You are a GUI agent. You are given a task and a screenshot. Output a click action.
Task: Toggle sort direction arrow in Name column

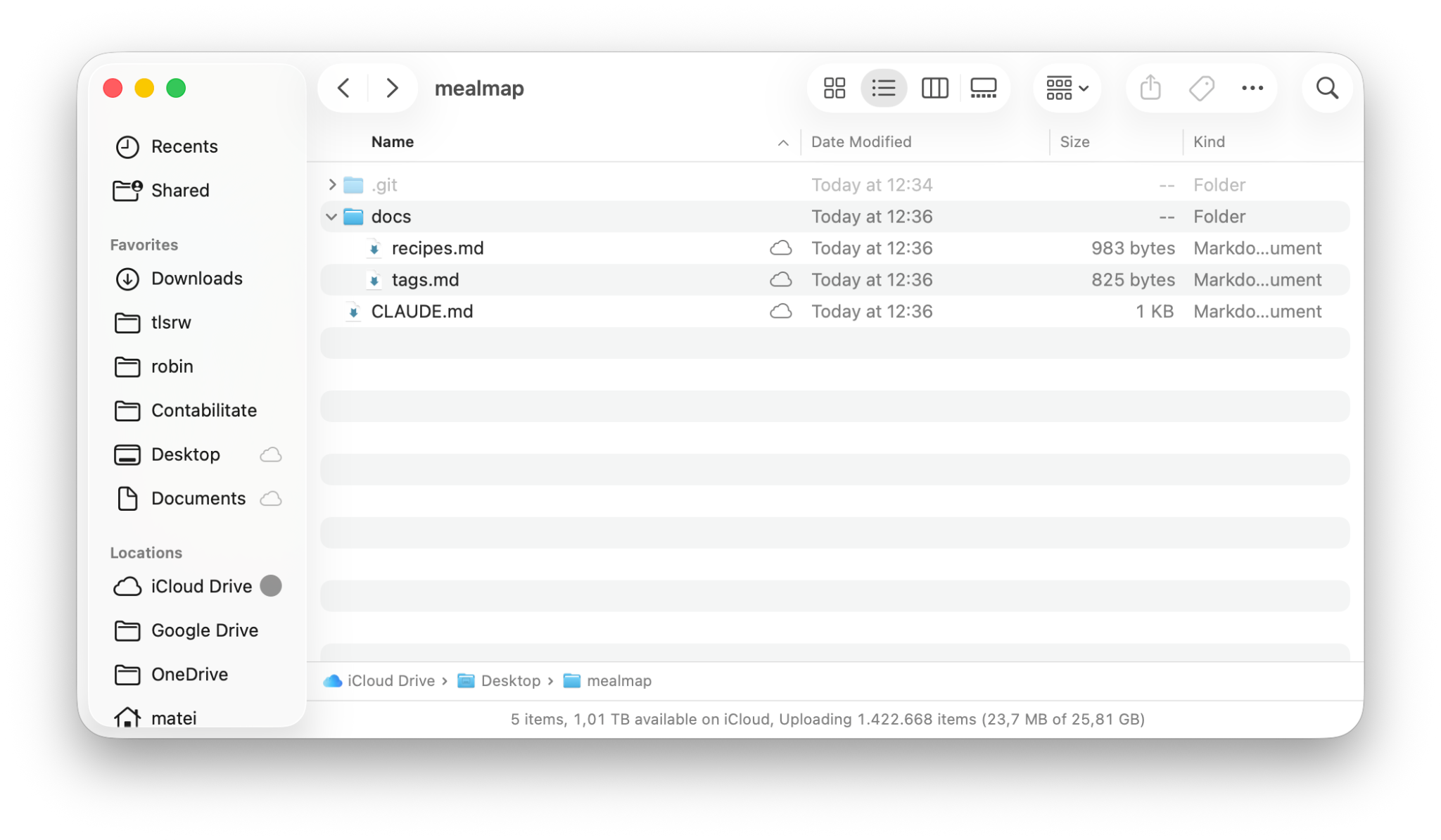click(782, 143)
